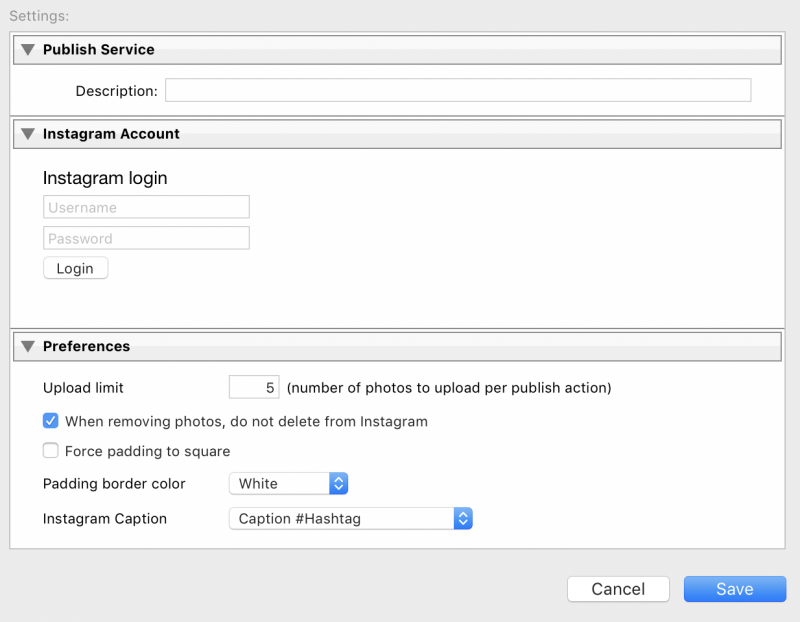
Task: Collapse the Publish Service section triangle
Action: click(28, 49)
